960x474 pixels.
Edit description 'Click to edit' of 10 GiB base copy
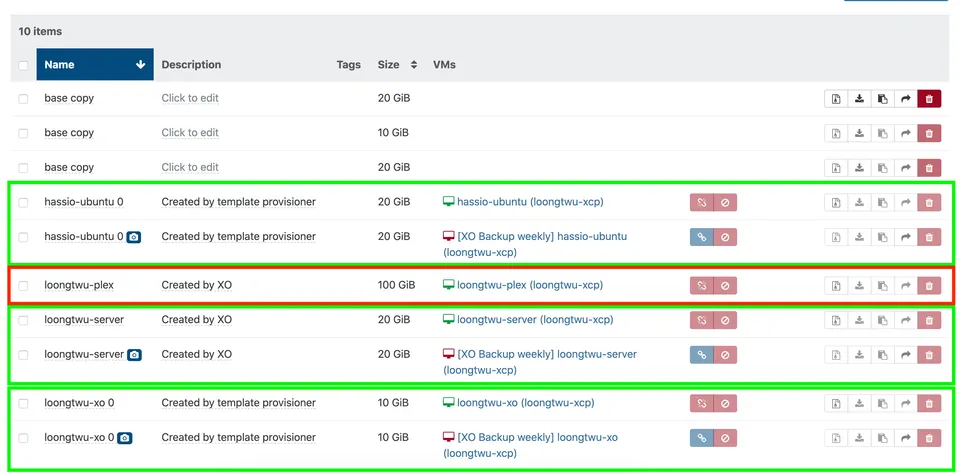tap(190, 133)
